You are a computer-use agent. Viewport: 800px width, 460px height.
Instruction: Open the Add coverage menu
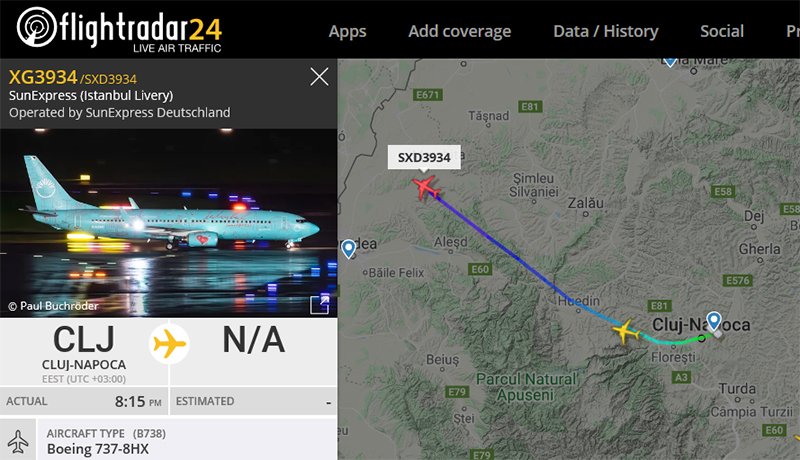pos(460,31)
